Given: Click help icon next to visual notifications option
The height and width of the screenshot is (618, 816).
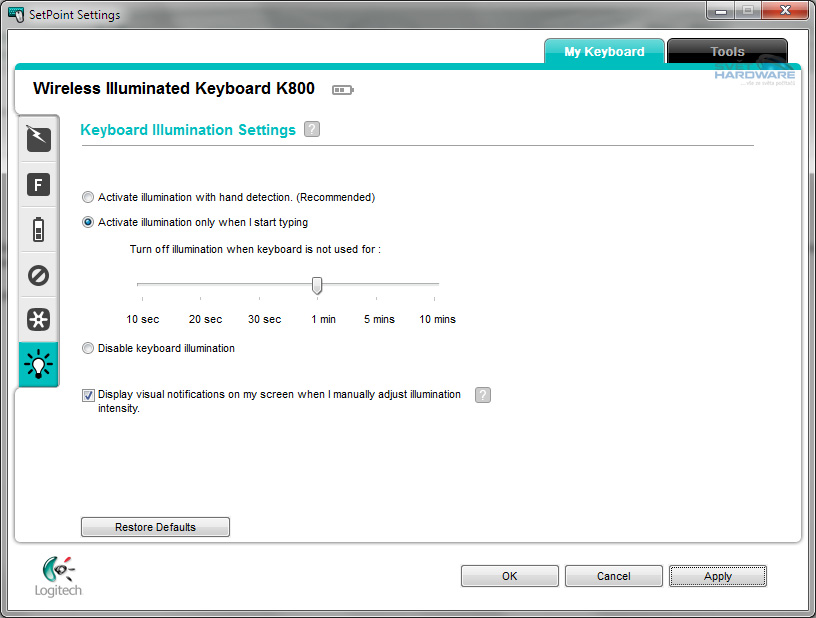Looking at the screenshot, I should (483, 395).
